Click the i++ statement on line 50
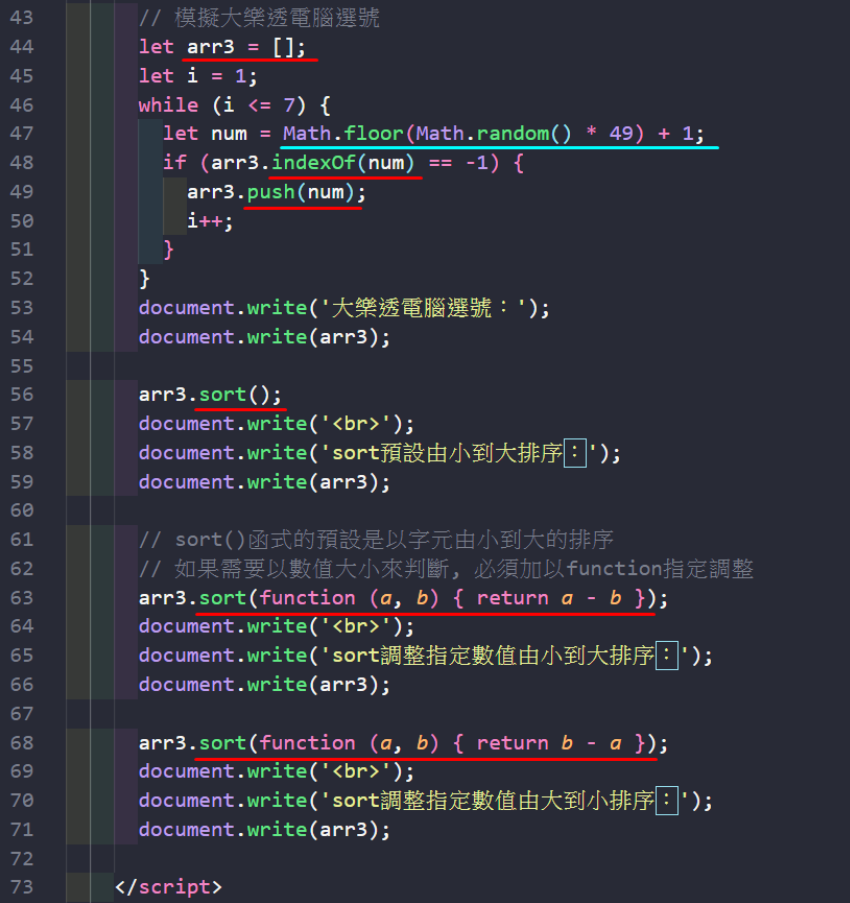 (210, 221)
